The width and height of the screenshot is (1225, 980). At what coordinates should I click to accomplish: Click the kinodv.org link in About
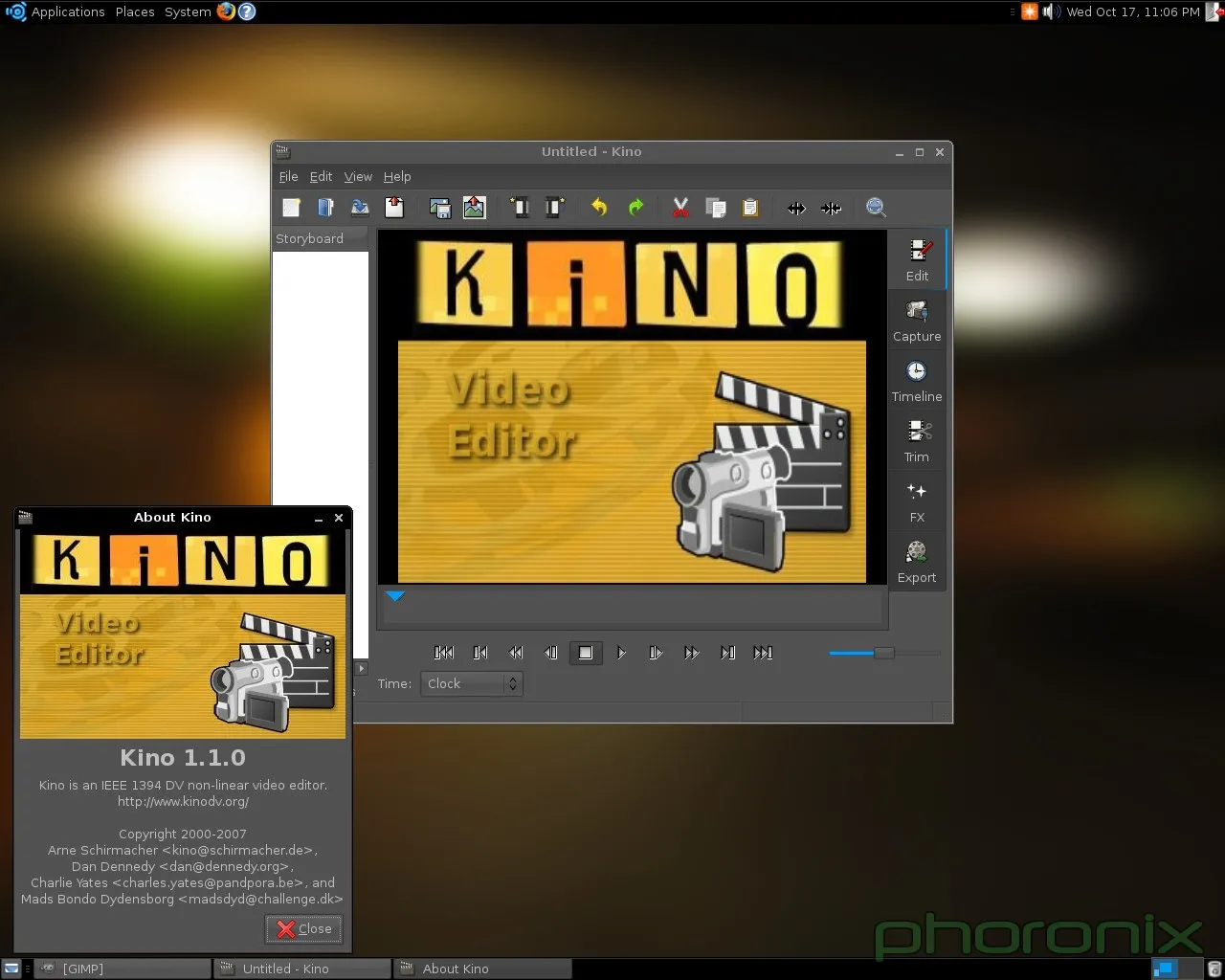(183, 801)
